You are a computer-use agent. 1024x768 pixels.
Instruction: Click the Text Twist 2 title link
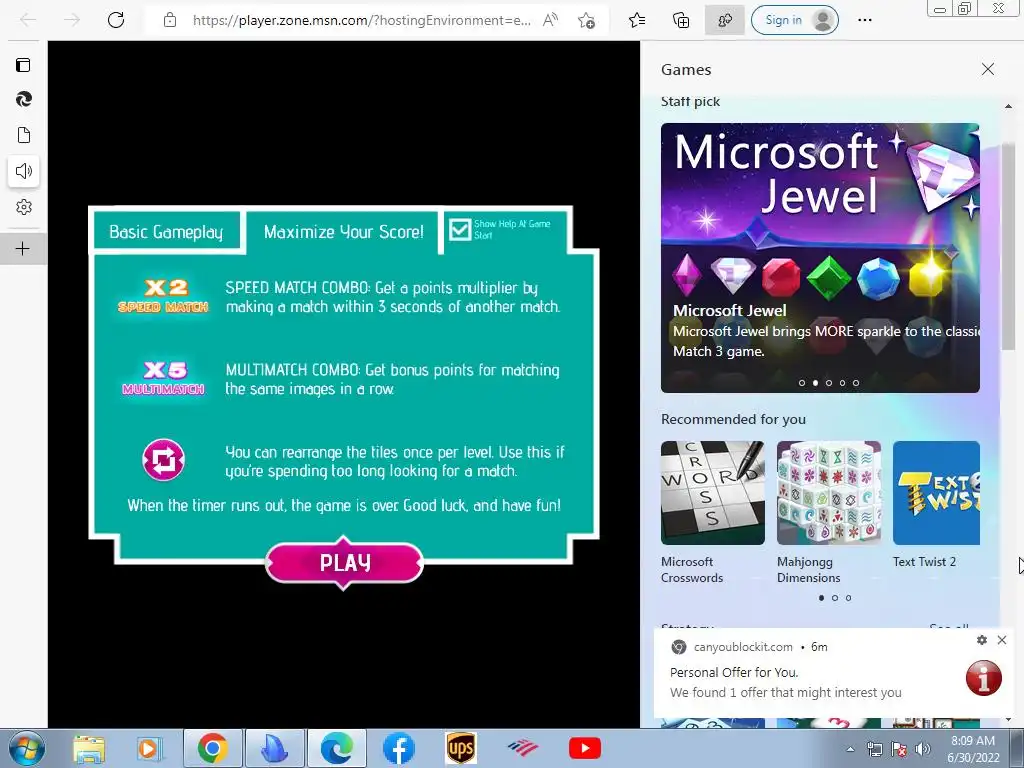coord(924,562)
